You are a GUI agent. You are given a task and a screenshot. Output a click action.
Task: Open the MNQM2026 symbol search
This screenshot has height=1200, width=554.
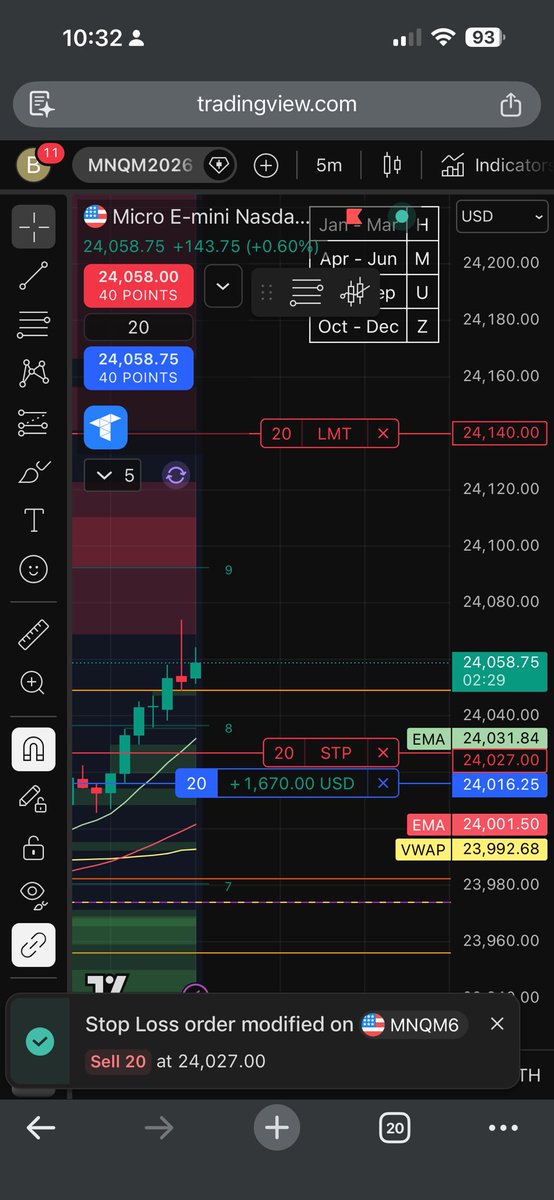pos(156,165)
